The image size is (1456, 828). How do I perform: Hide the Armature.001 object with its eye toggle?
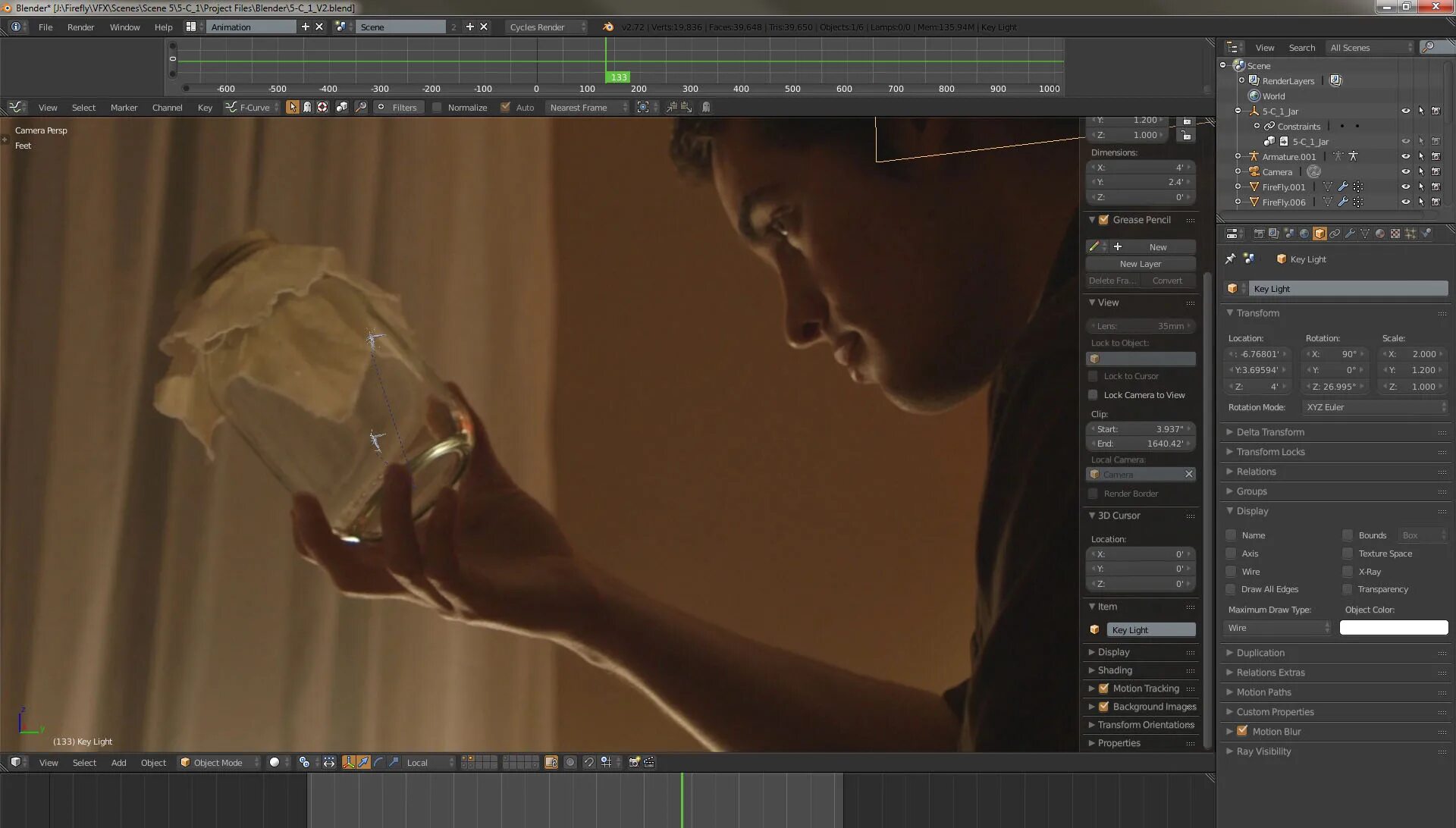[x=1407, y=156]
